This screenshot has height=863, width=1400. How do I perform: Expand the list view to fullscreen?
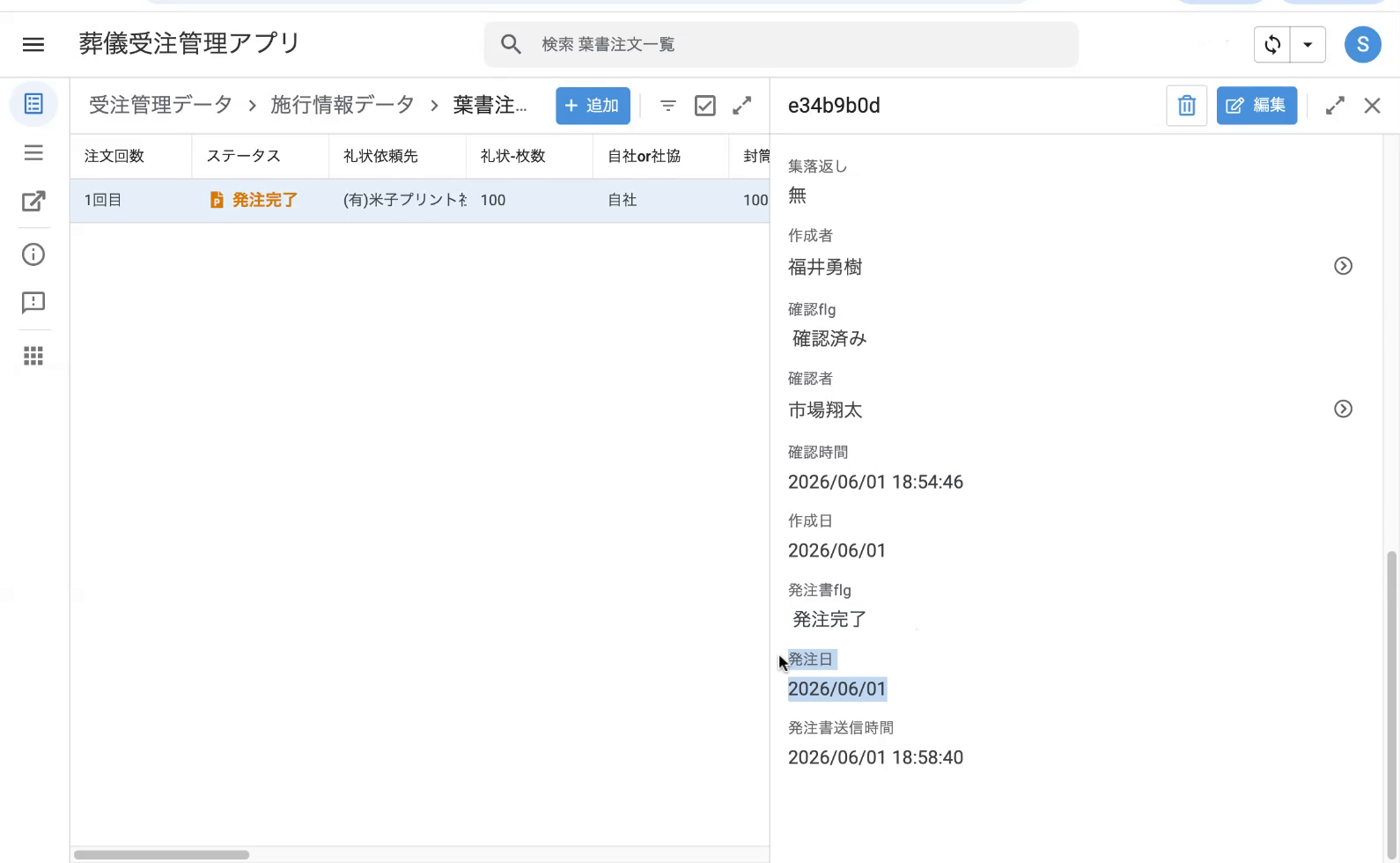[742, 106]
